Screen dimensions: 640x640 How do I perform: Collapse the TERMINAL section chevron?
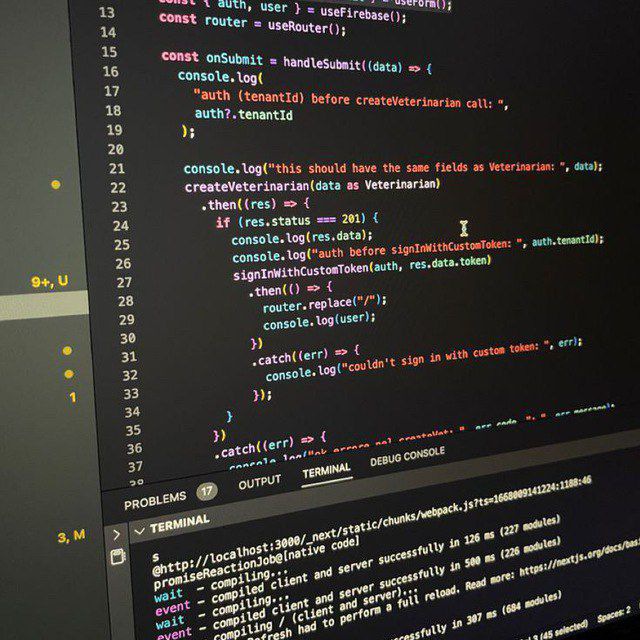tap(140, 531)
